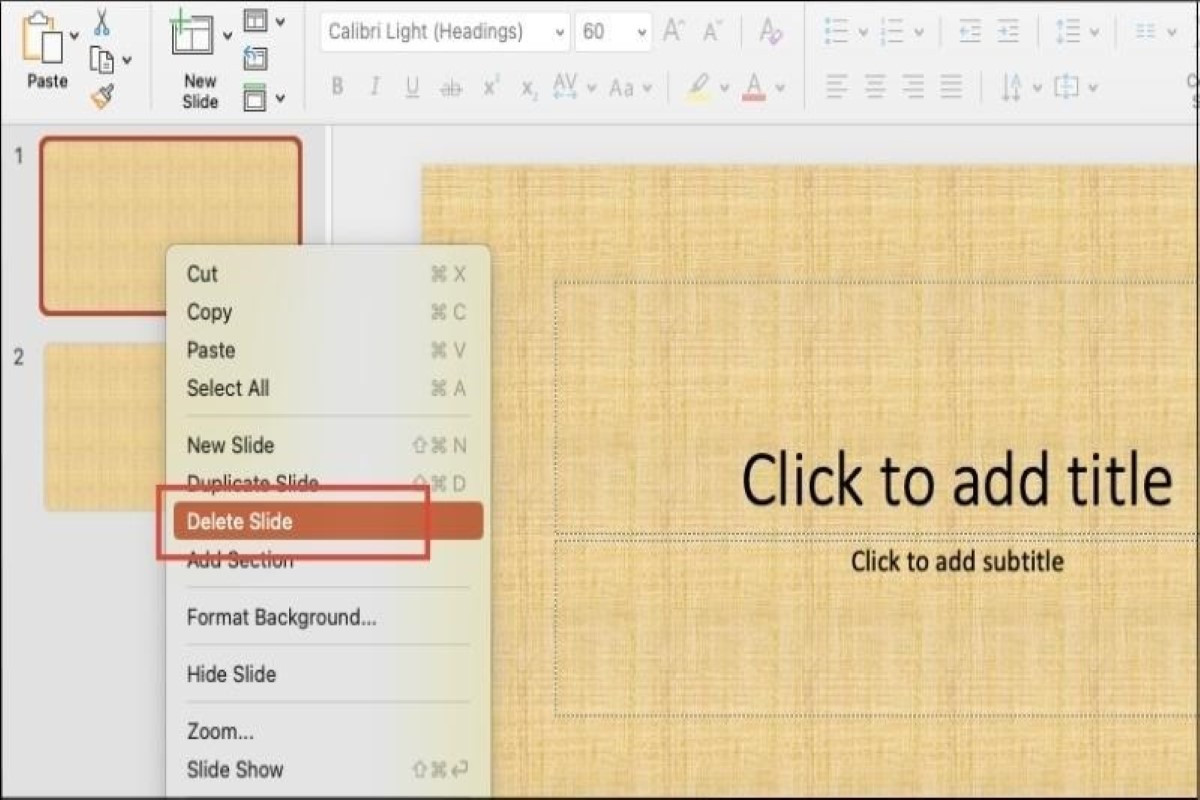Open the font color dropdown arrow
This screenshot has width=1200, height=800.
tap(781, 88)
